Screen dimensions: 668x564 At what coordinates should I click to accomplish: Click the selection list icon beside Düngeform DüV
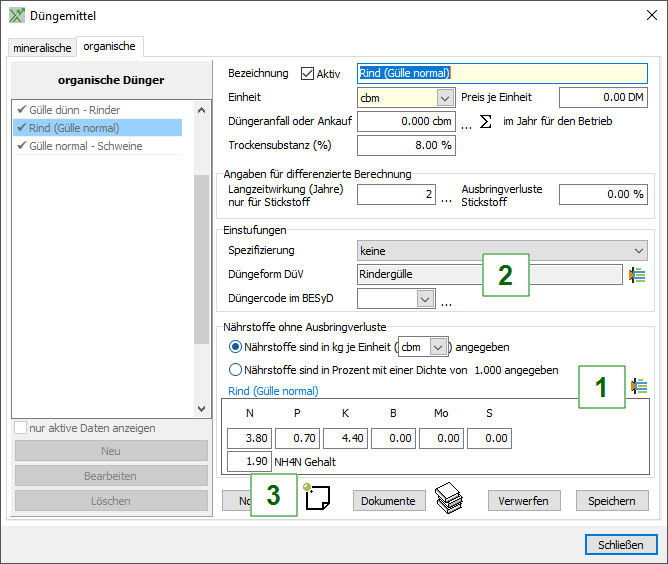[637, 275]
